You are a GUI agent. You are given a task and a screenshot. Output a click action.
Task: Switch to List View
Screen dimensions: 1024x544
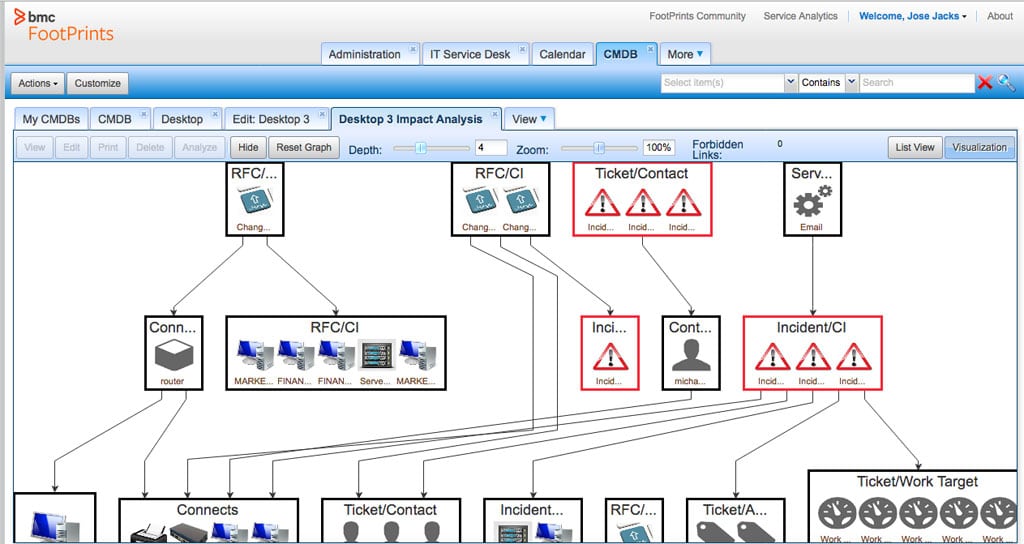point(914,147)
